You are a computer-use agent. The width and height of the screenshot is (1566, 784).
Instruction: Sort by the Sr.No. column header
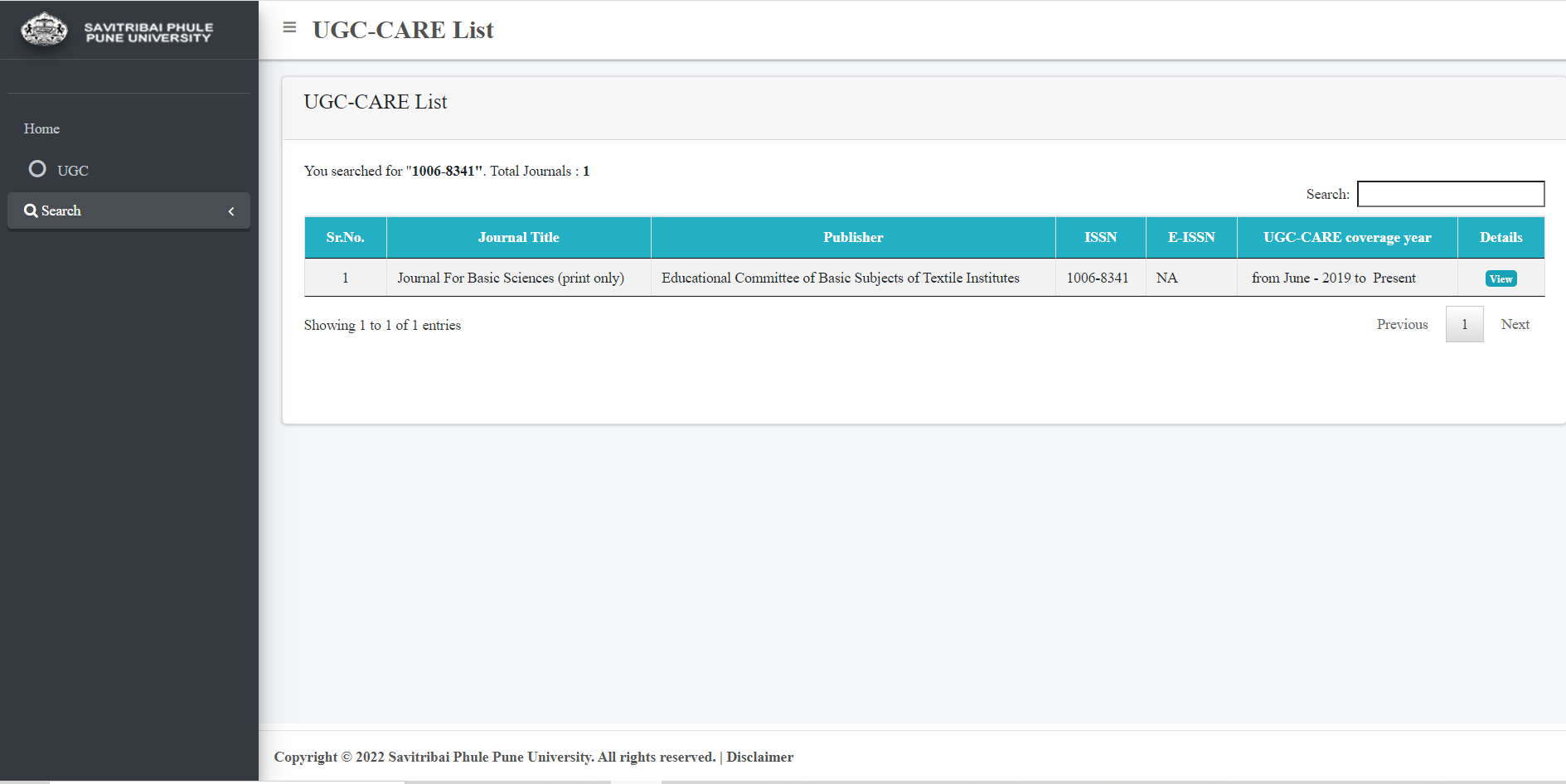pos(345,238)
